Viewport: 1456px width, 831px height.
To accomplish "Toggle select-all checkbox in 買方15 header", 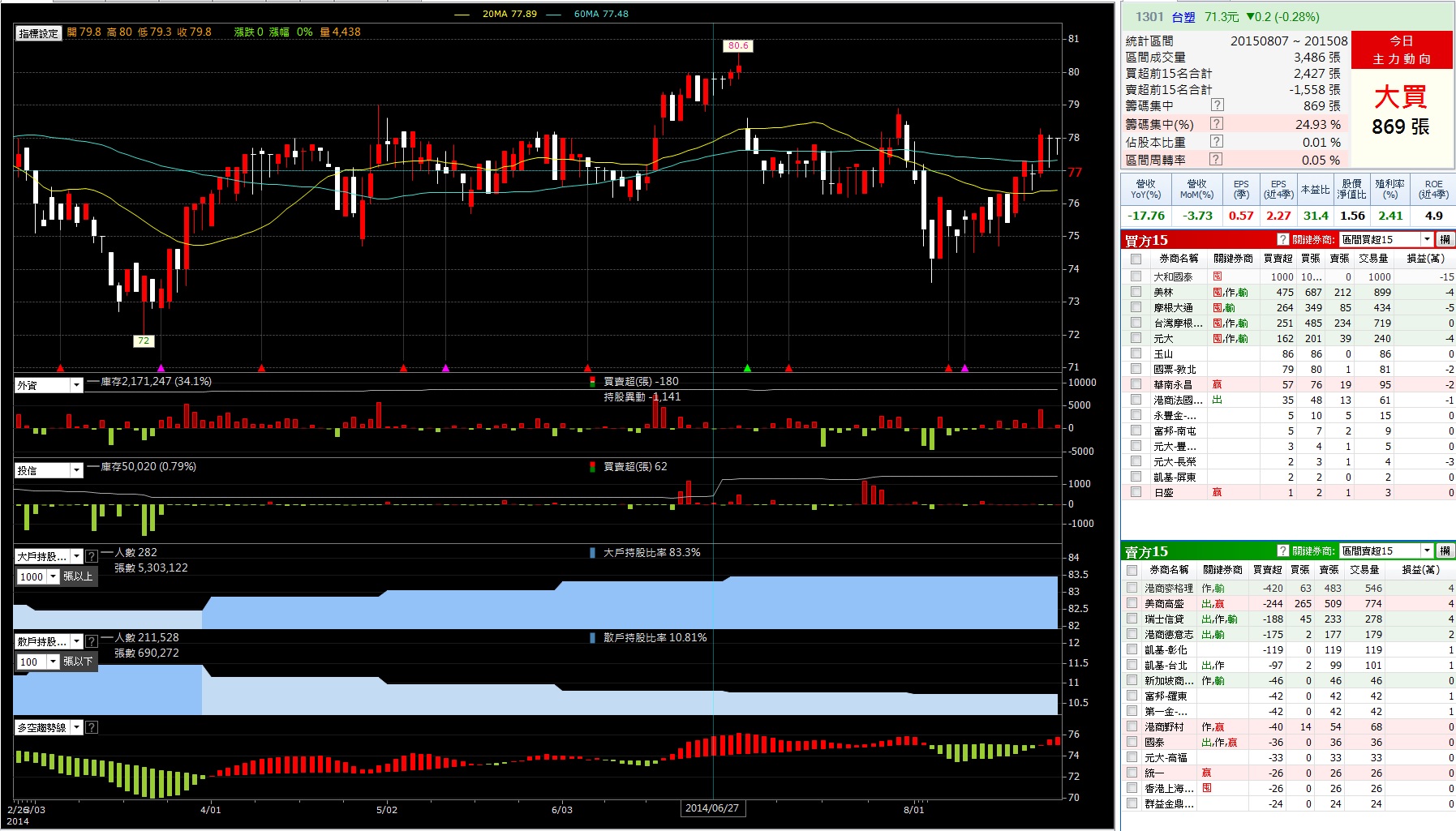I will pyautogui.click(x=1136, y=259).
